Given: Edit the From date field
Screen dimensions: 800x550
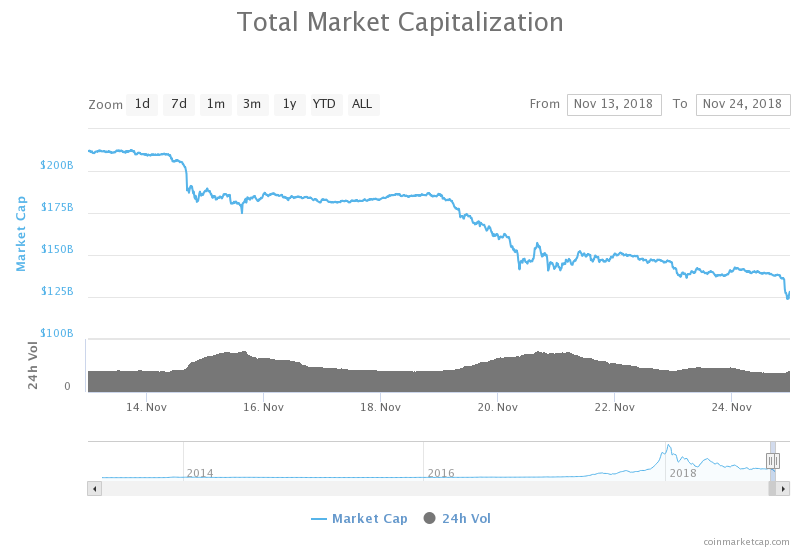Looking at the screenshot, I should pos(614,104).
